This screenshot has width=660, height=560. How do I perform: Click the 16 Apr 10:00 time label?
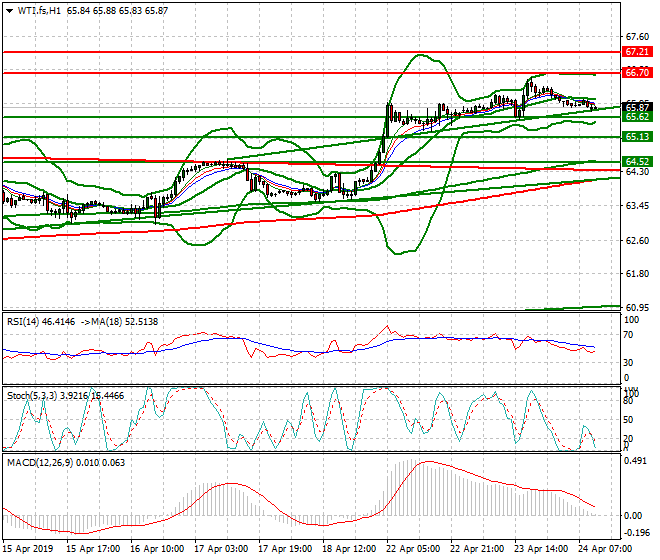pos(157,549)
